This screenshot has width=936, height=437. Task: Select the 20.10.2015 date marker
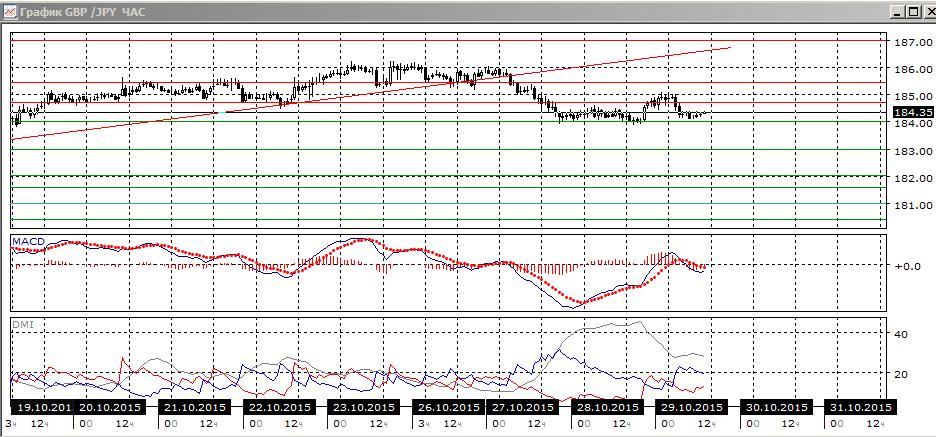click(x=111, y=408)
